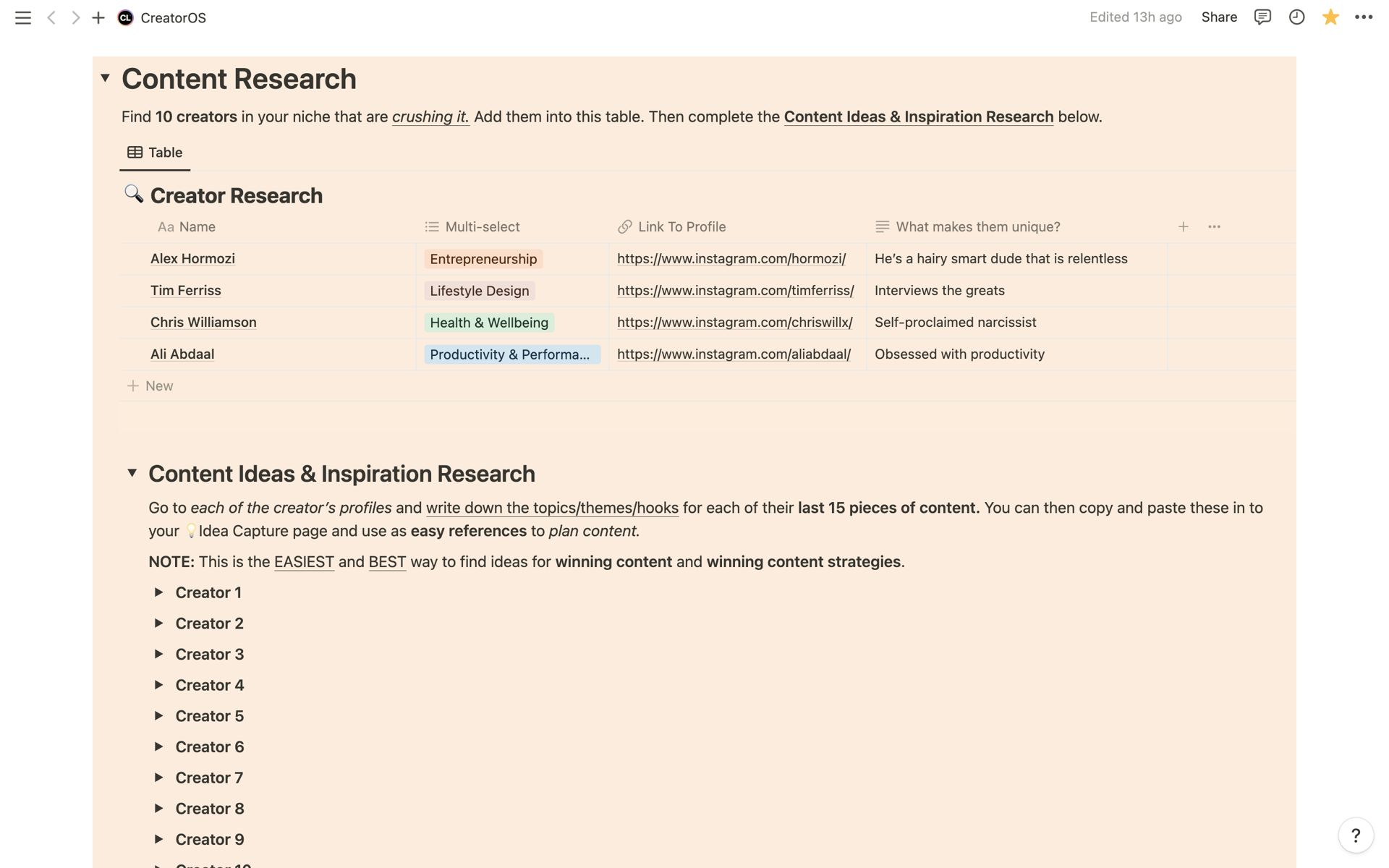Open the timferriss Instagram profile link
This screenshot has width=1389, height=868.
[736, 290]
